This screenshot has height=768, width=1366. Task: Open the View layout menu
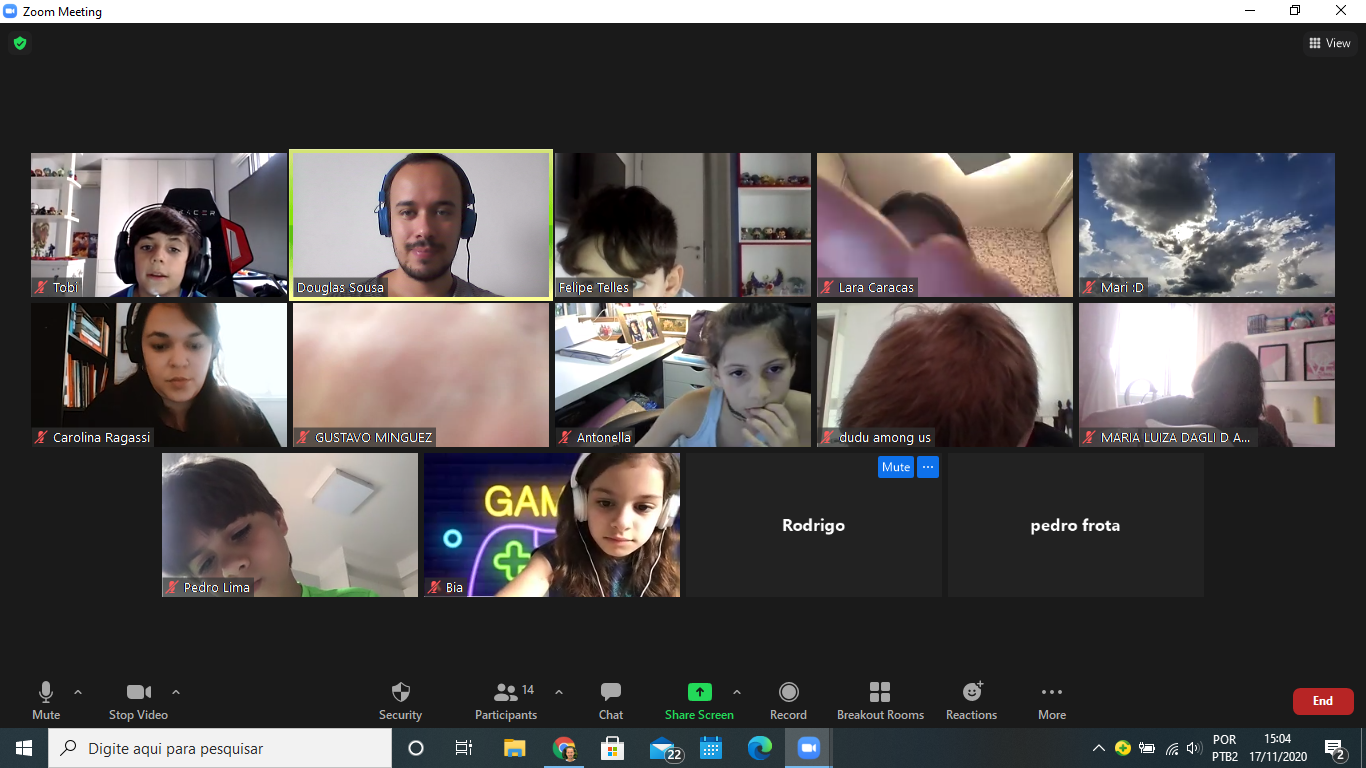1330,43
